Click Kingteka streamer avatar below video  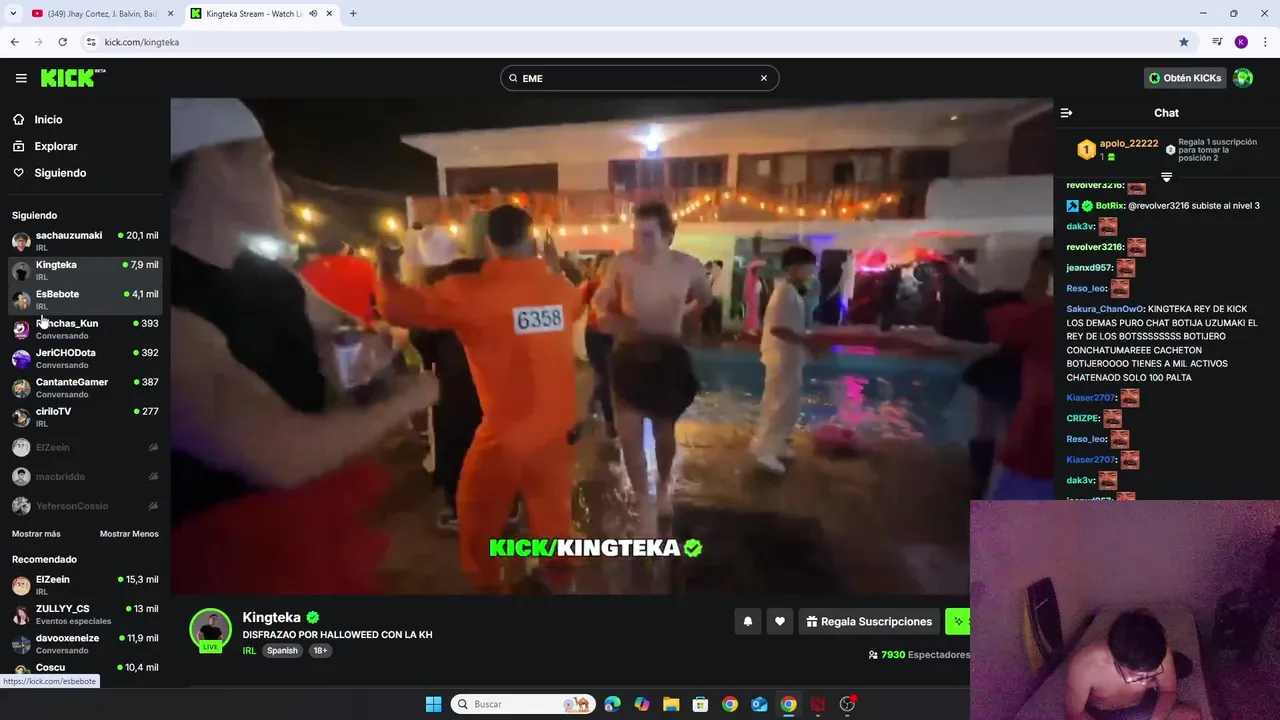pyautogui.click(x=211, y=630)
